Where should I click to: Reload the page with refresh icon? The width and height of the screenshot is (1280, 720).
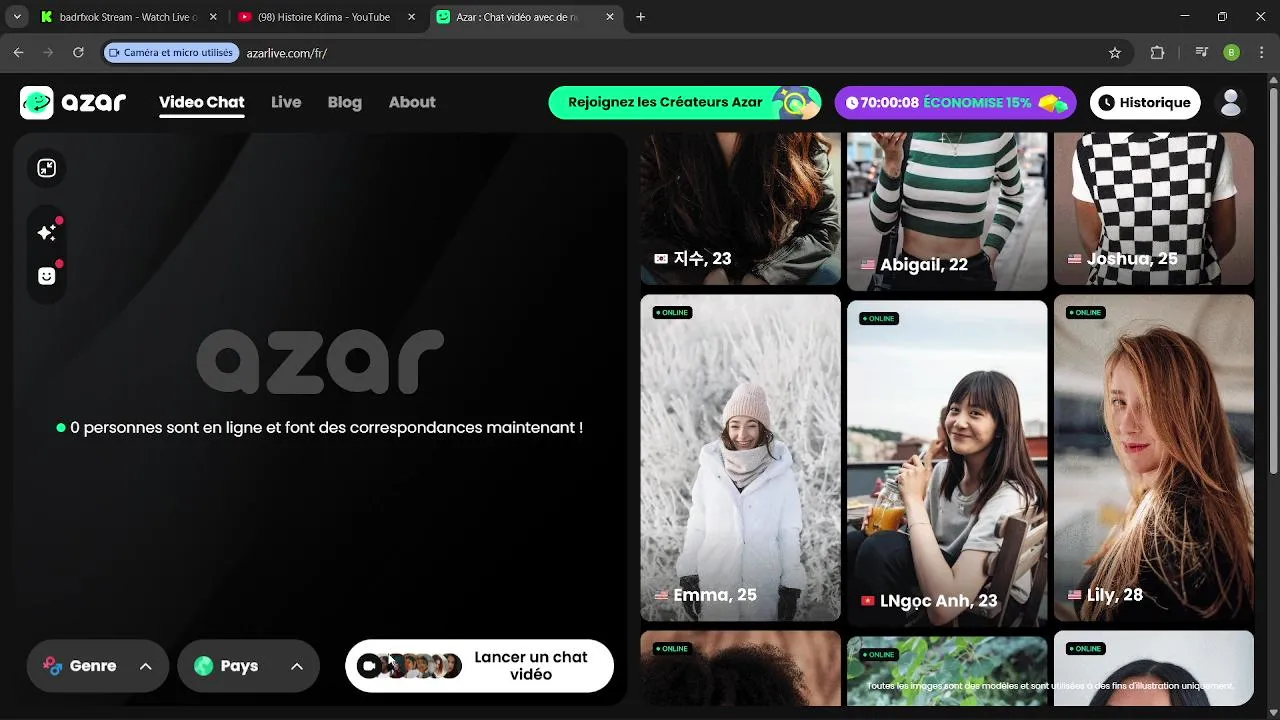(x=78, y=53)
